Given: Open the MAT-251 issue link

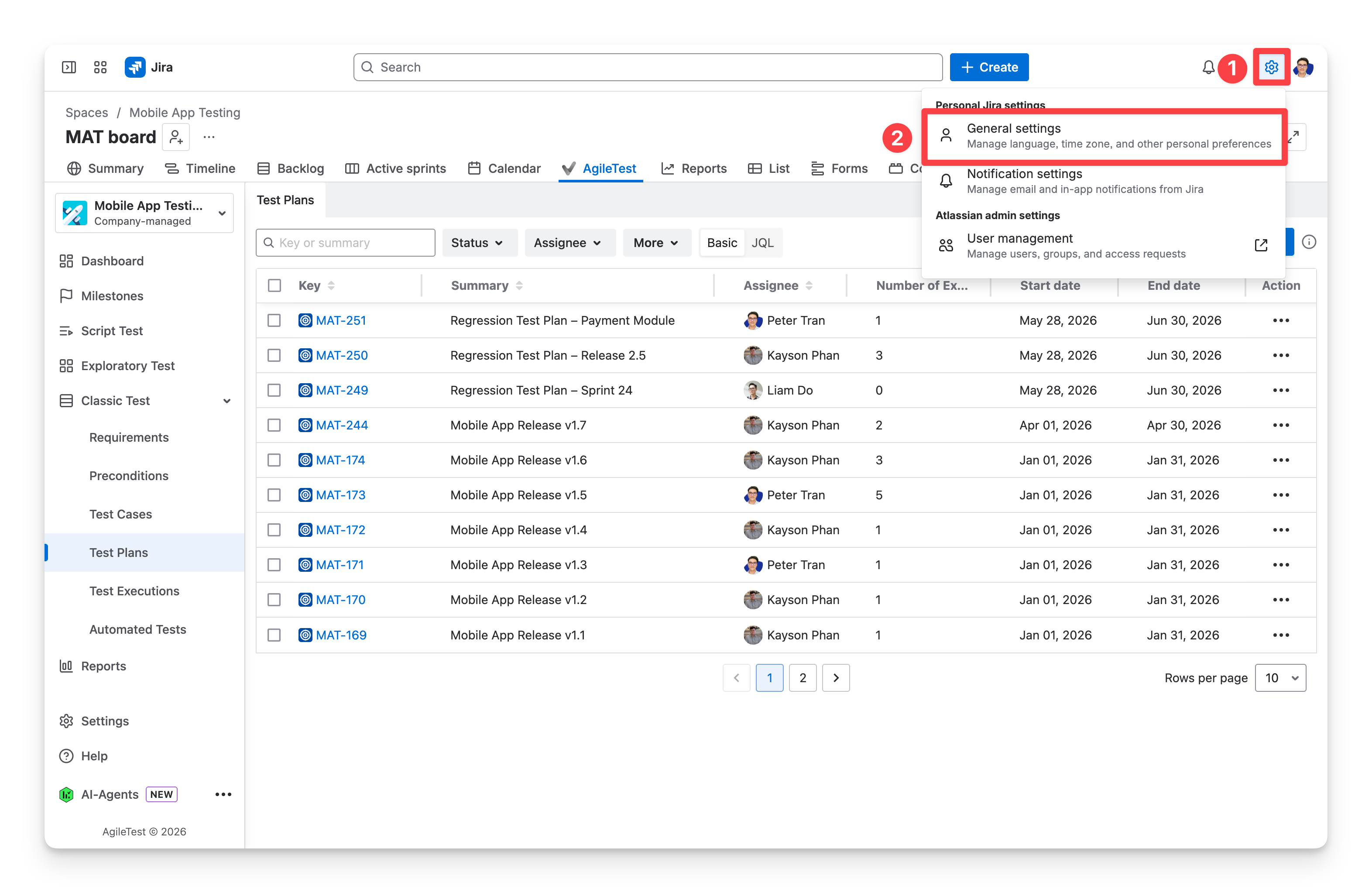Looking at the screenshot, I should (x=341, y=320).
